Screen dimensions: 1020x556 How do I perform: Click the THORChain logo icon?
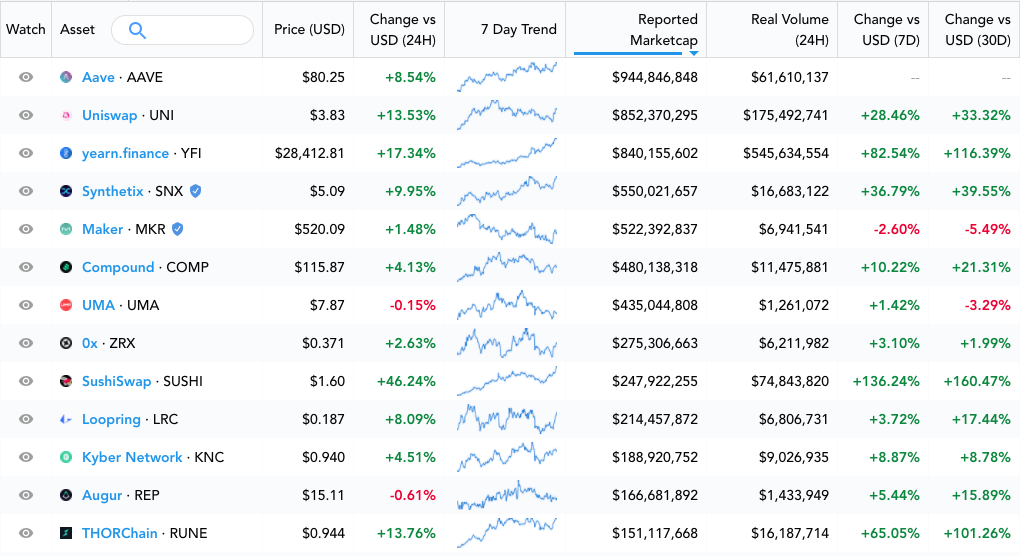point(66,533)
